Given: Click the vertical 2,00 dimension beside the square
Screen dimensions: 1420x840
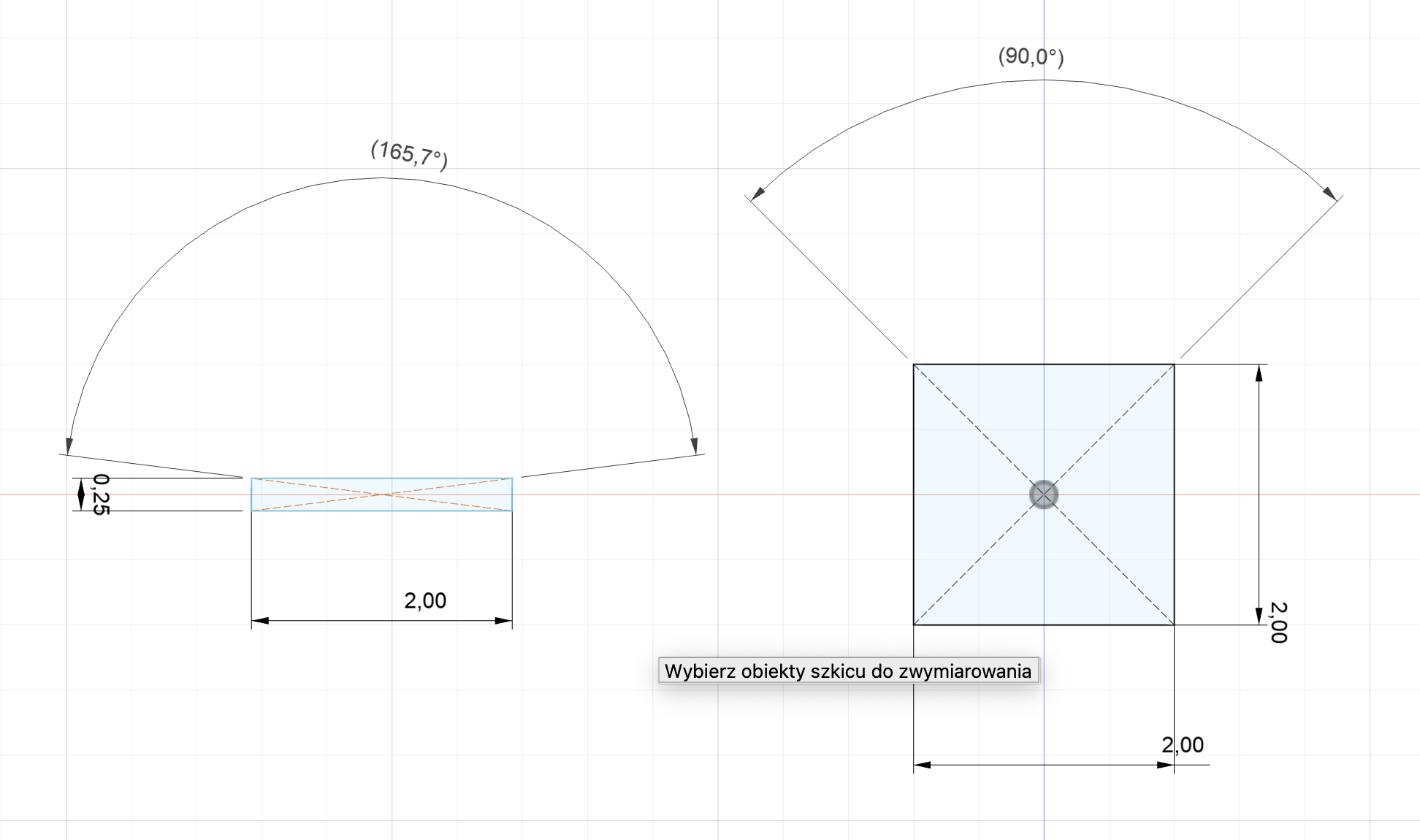Looking at the screenshot, I should [x=1278, y=622].
